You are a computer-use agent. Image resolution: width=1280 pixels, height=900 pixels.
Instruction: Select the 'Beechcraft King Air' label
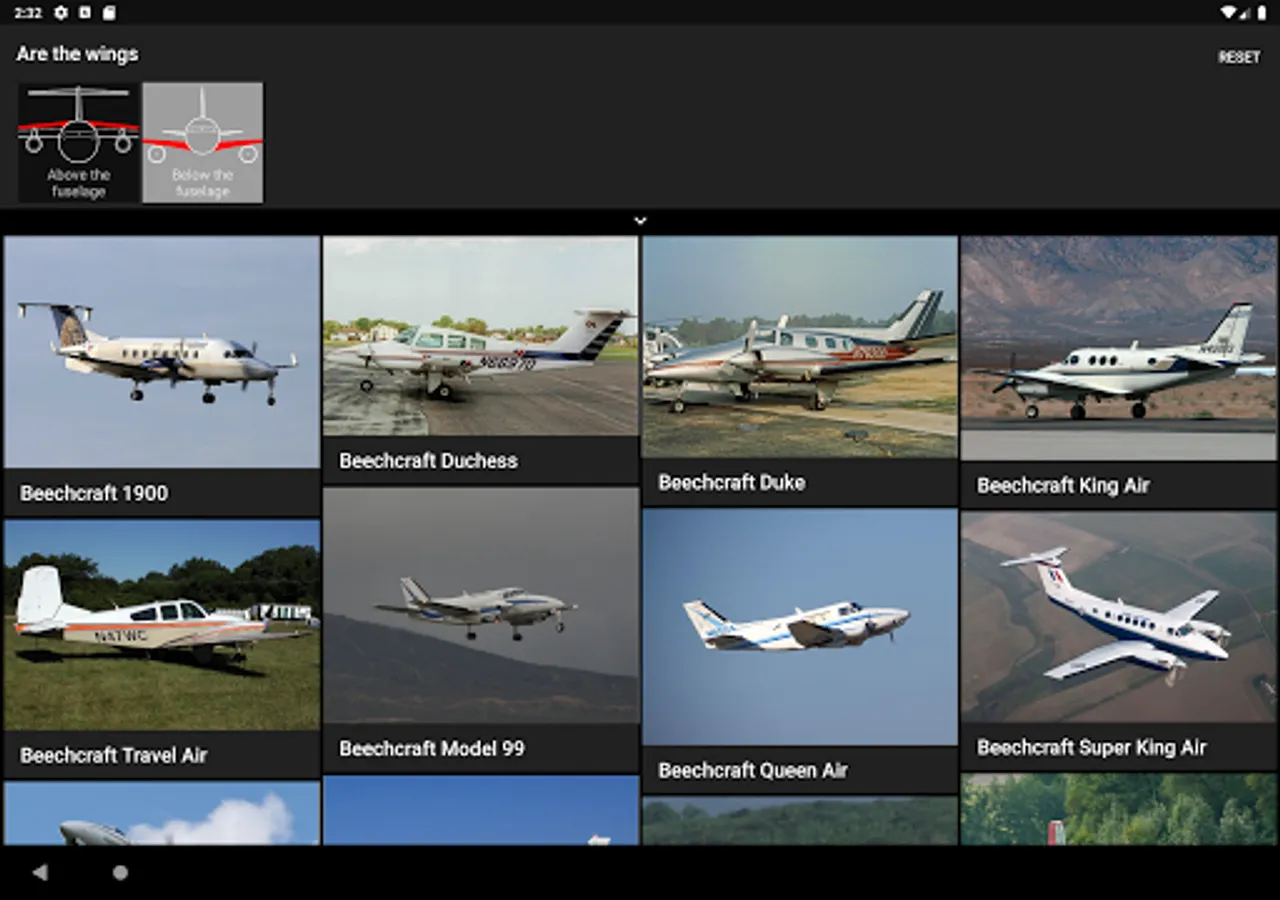click(x=1063, y=486)
